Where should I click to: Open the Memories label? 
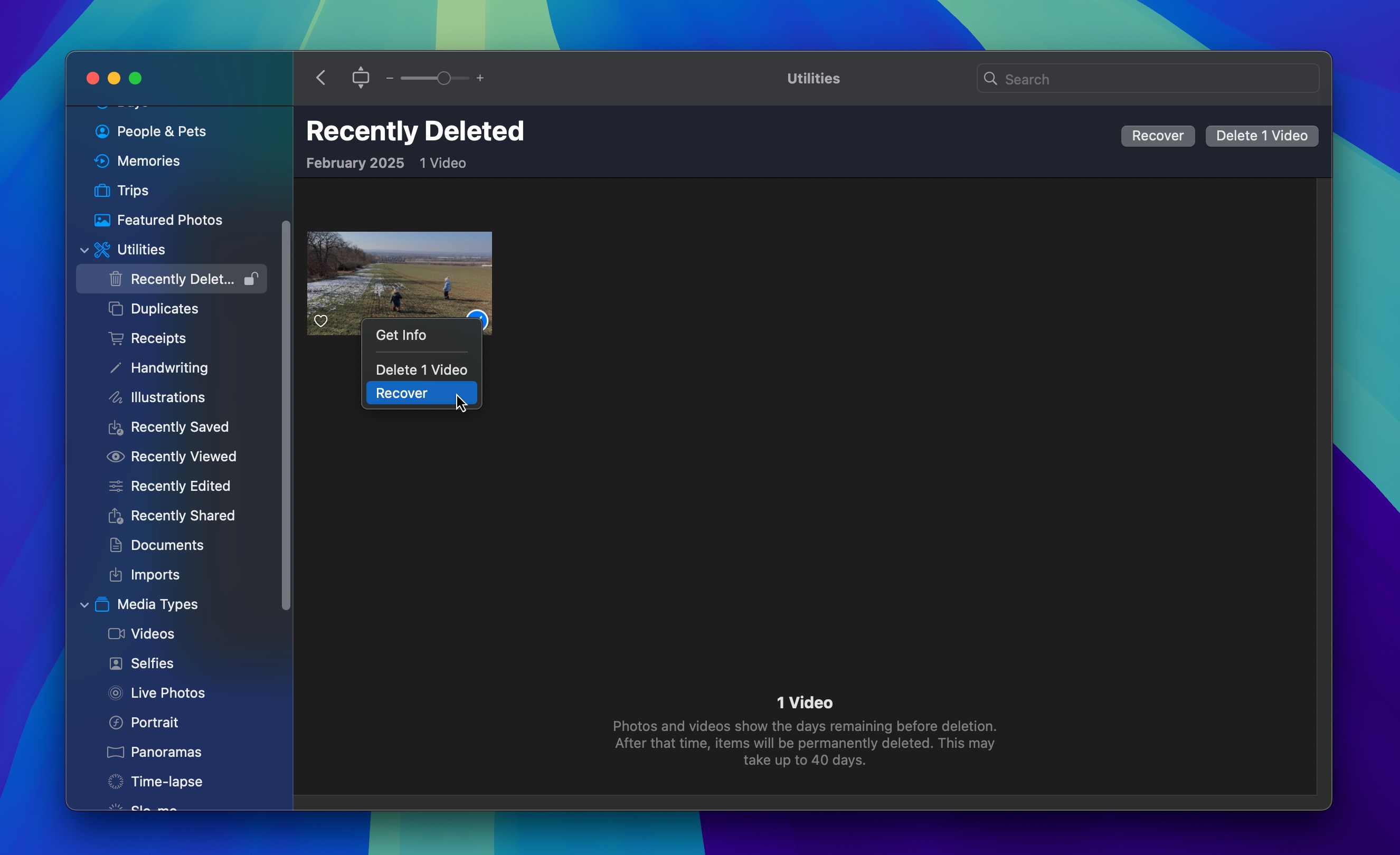point(148,161)
